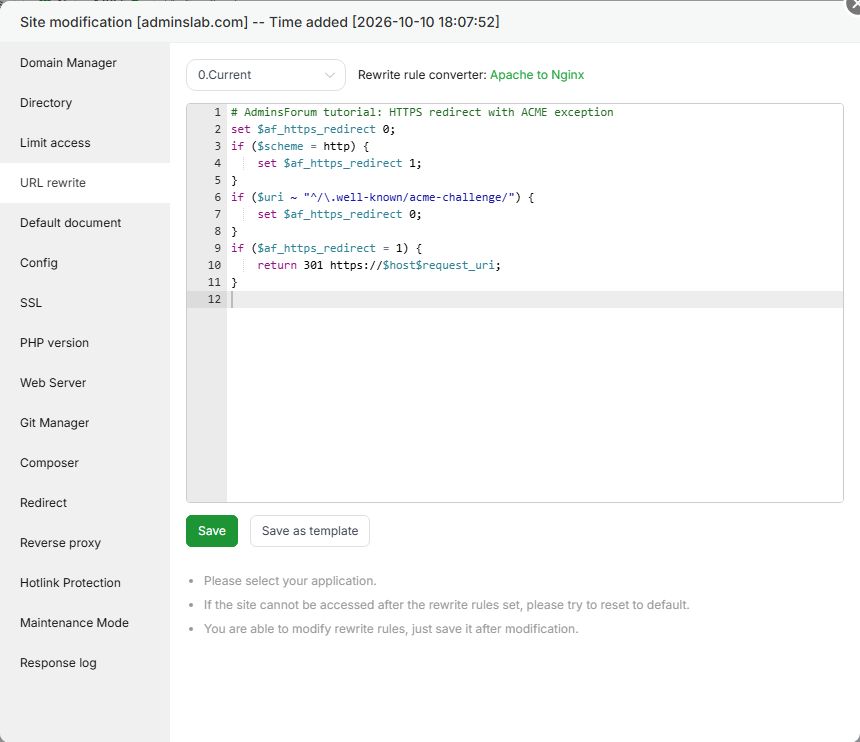Click line number 4 in gutter

217,163
